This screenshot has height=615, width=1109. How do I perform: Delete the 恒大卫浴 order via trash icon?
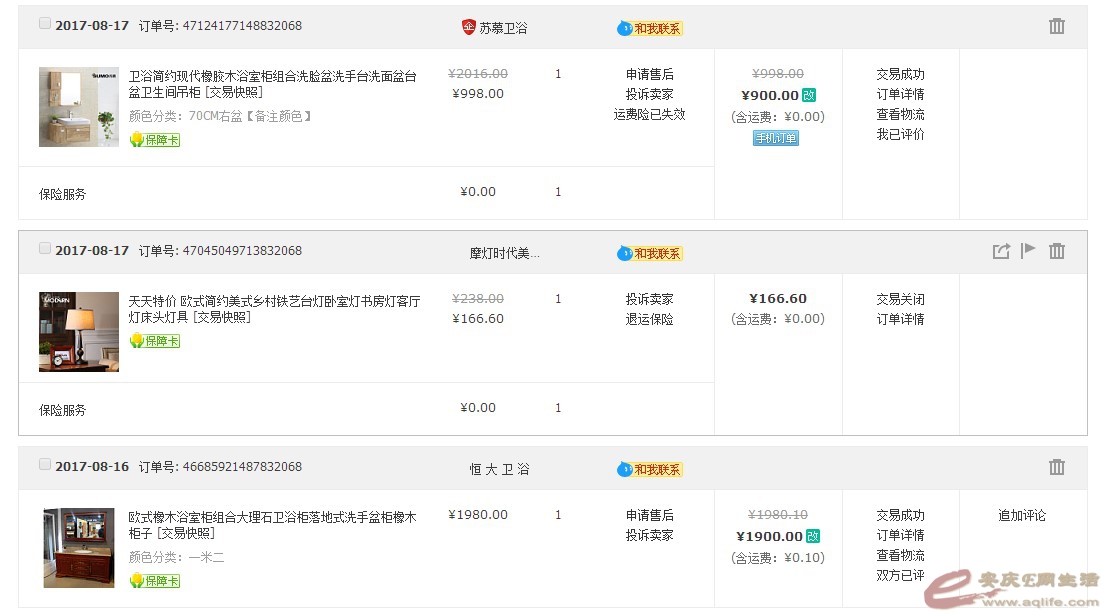coord(1056,467)
